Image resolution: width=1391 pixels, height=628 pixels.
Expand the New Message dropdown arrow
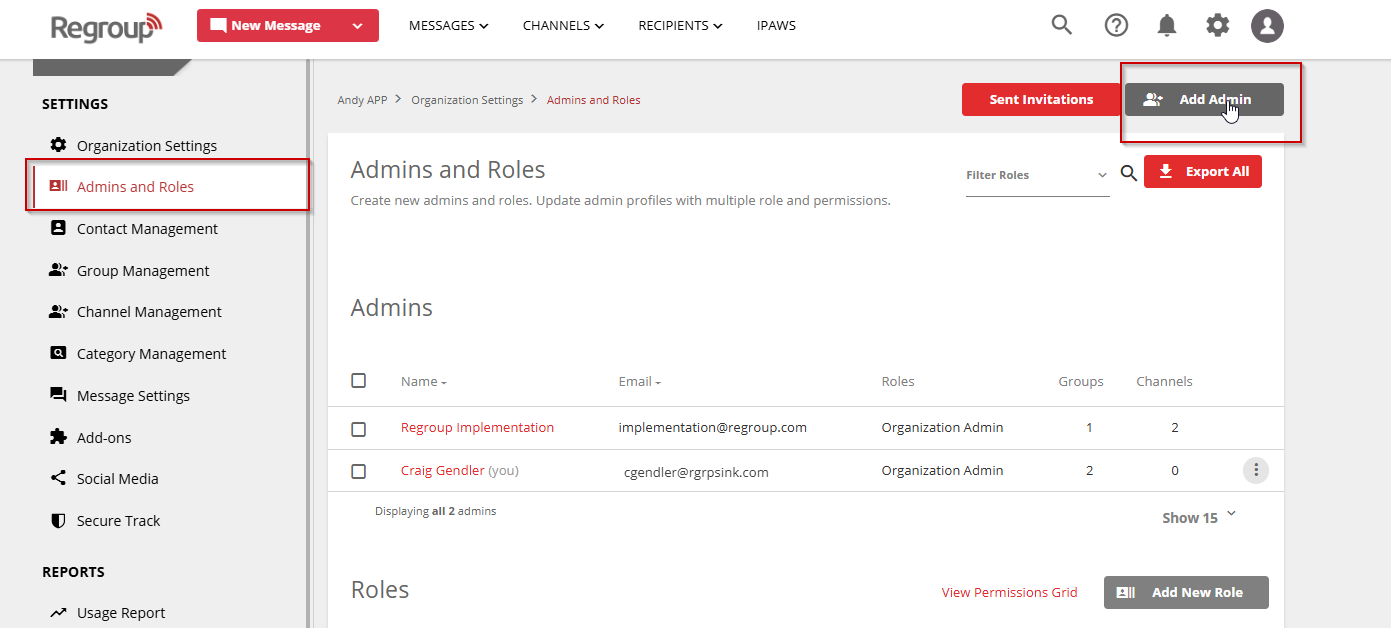point(358,26)
